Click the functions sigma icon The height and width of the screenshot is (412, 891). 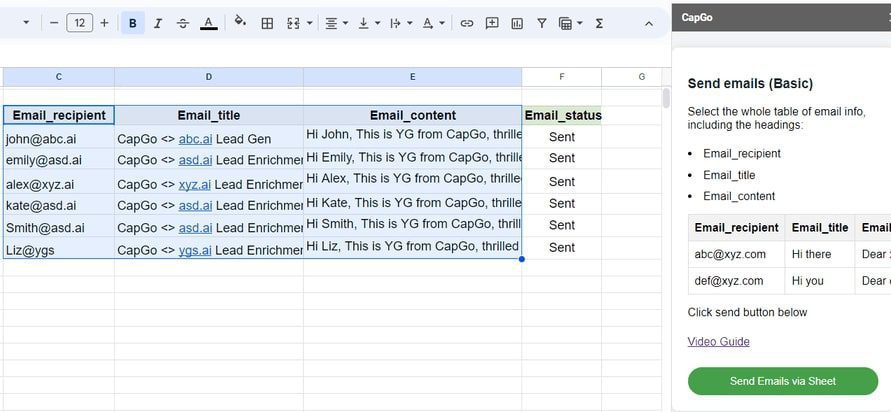tap(599, 23)
